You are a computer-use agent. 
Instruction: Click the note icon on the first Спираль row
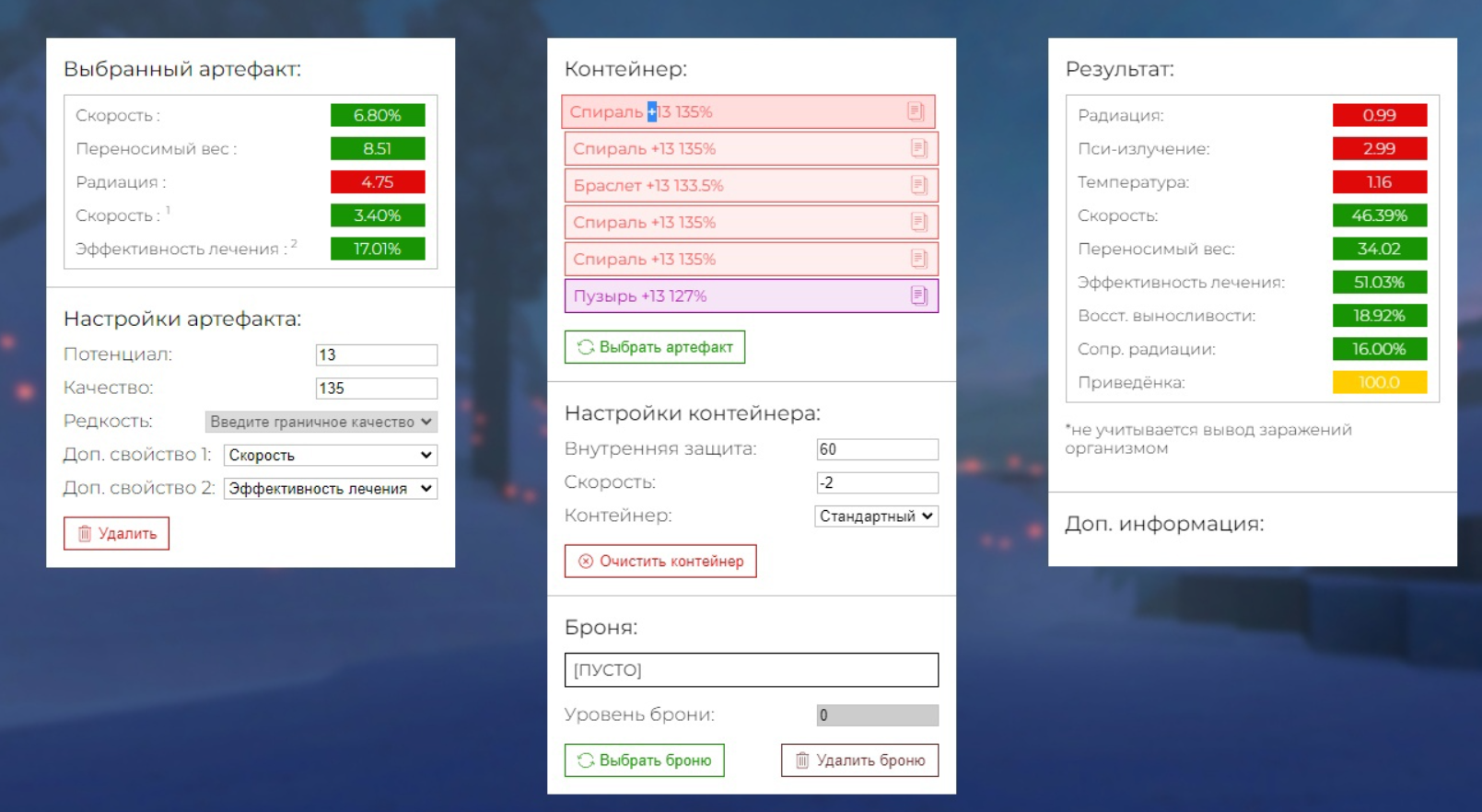point(916,111)
